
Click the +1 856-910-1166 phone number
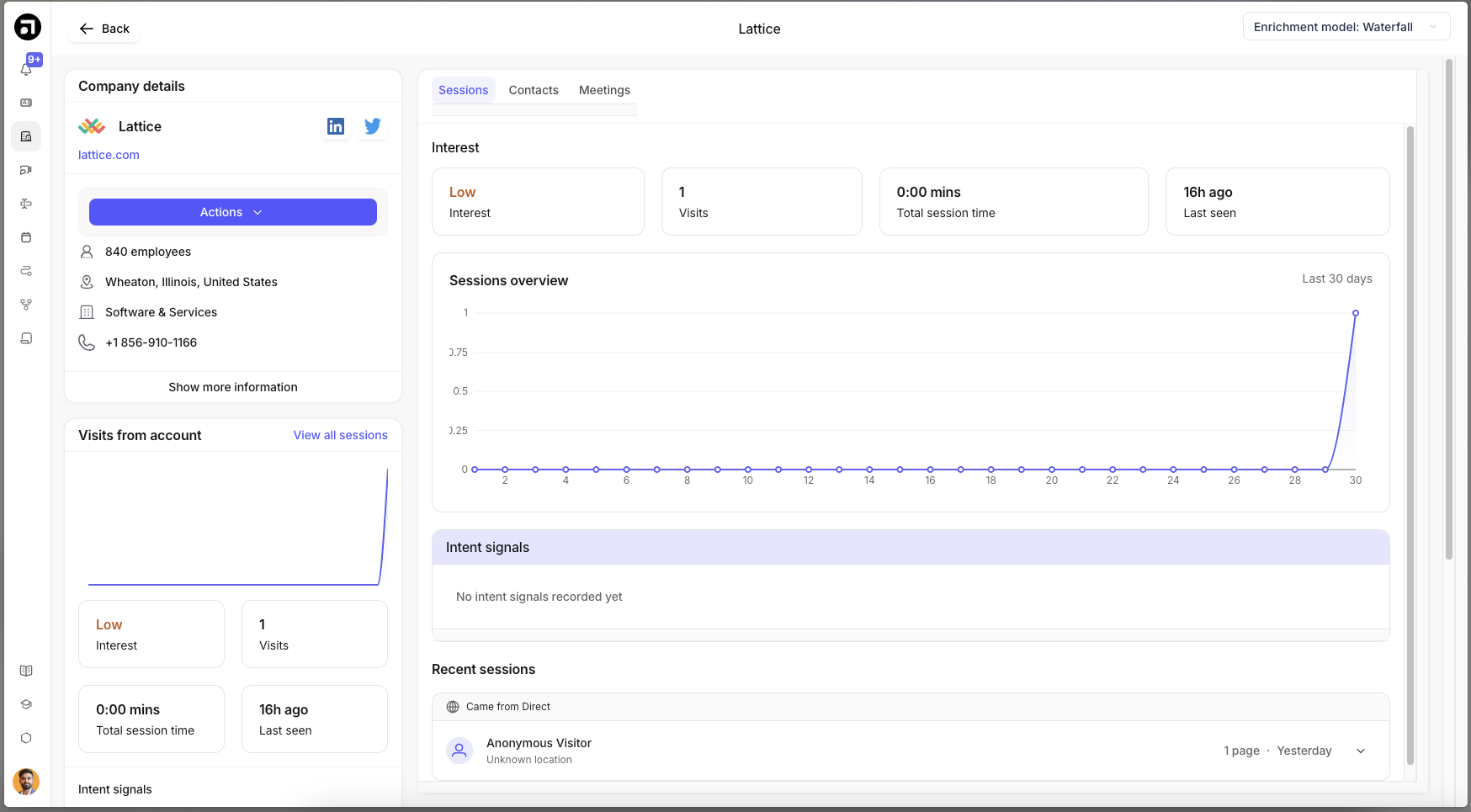(151, 342)
